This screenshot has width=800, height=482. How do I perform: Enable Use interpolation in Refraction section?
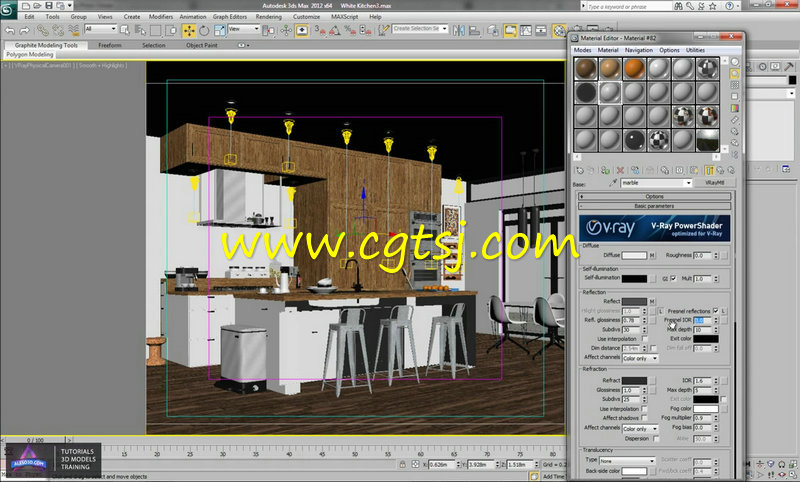(645, 409)
